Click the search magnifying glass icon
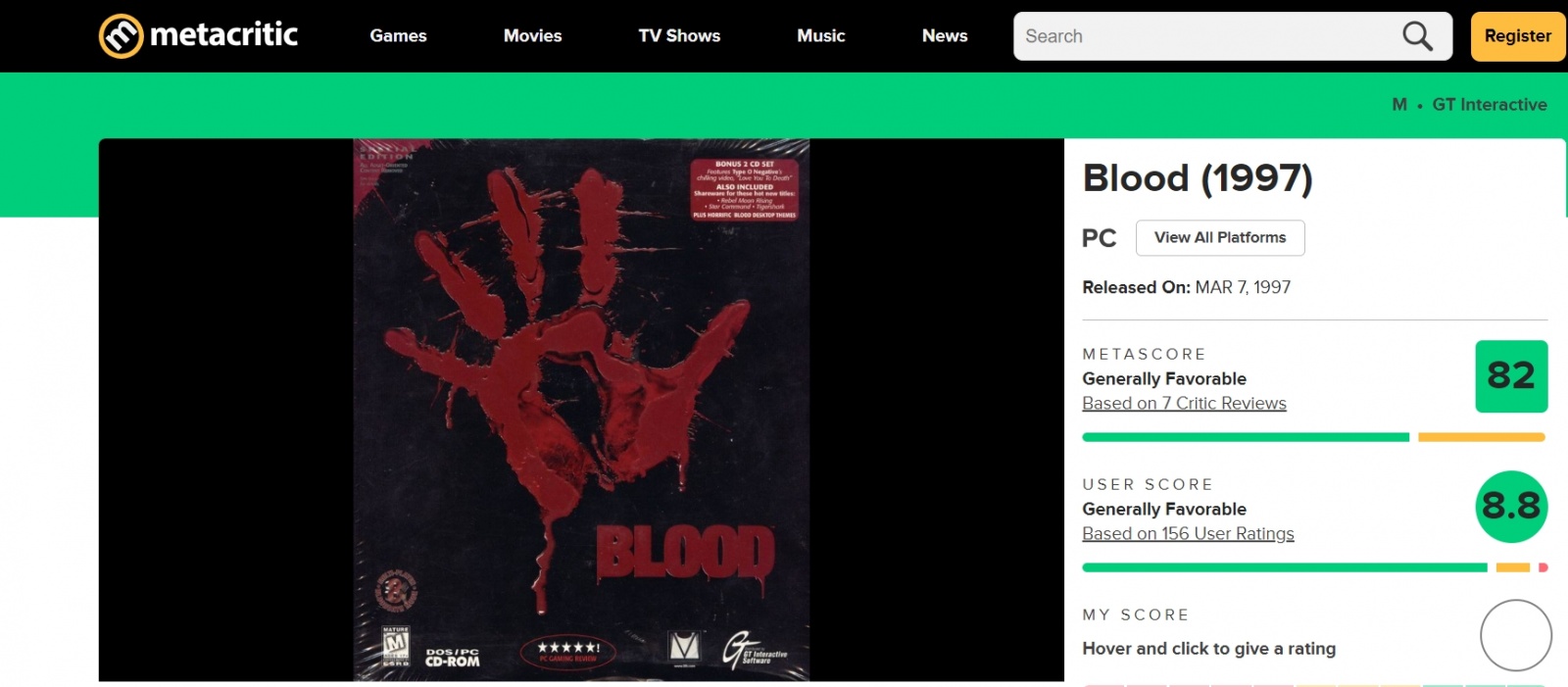1568x687 pixels. [x=1417, y=36]
